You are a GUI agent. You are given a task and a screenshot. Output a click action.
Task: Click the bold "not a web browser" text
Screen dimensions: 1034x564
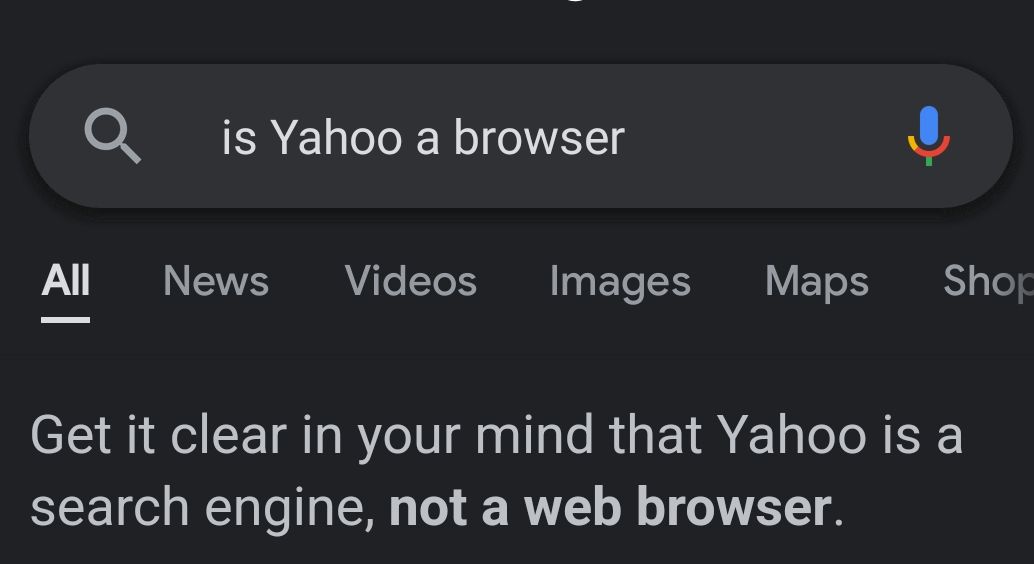(610, 507)
